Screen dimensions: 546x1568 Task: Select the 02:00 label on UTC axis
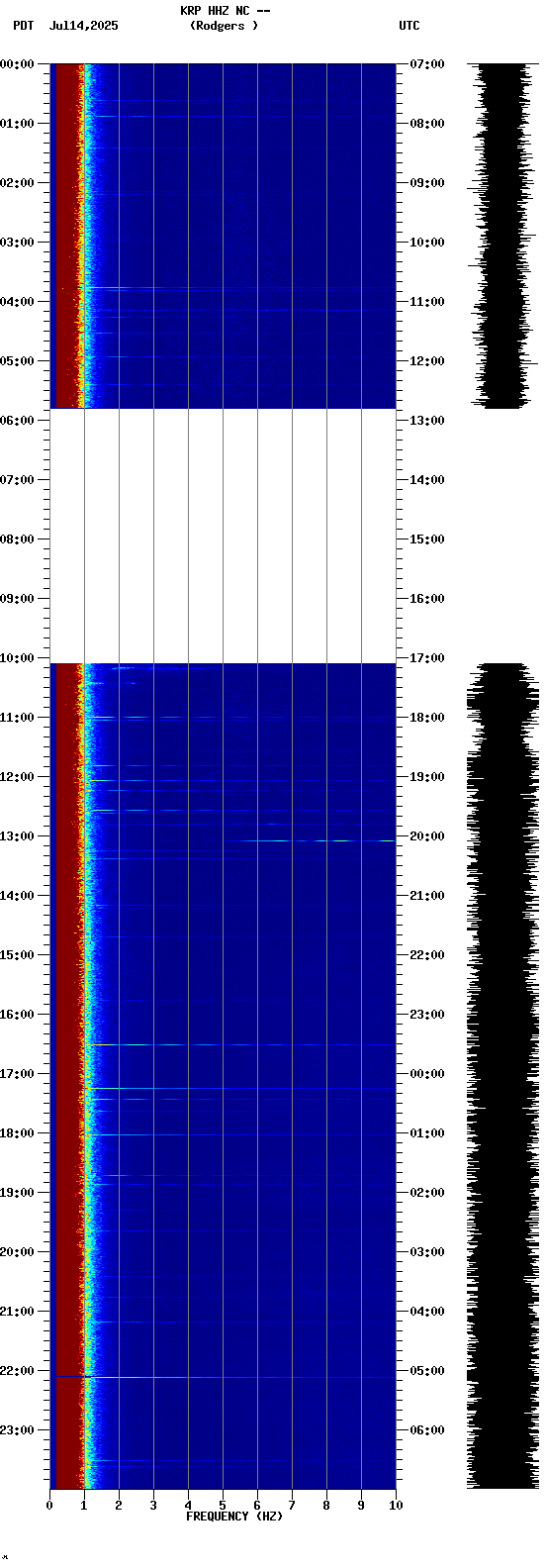coord(427,1193)
